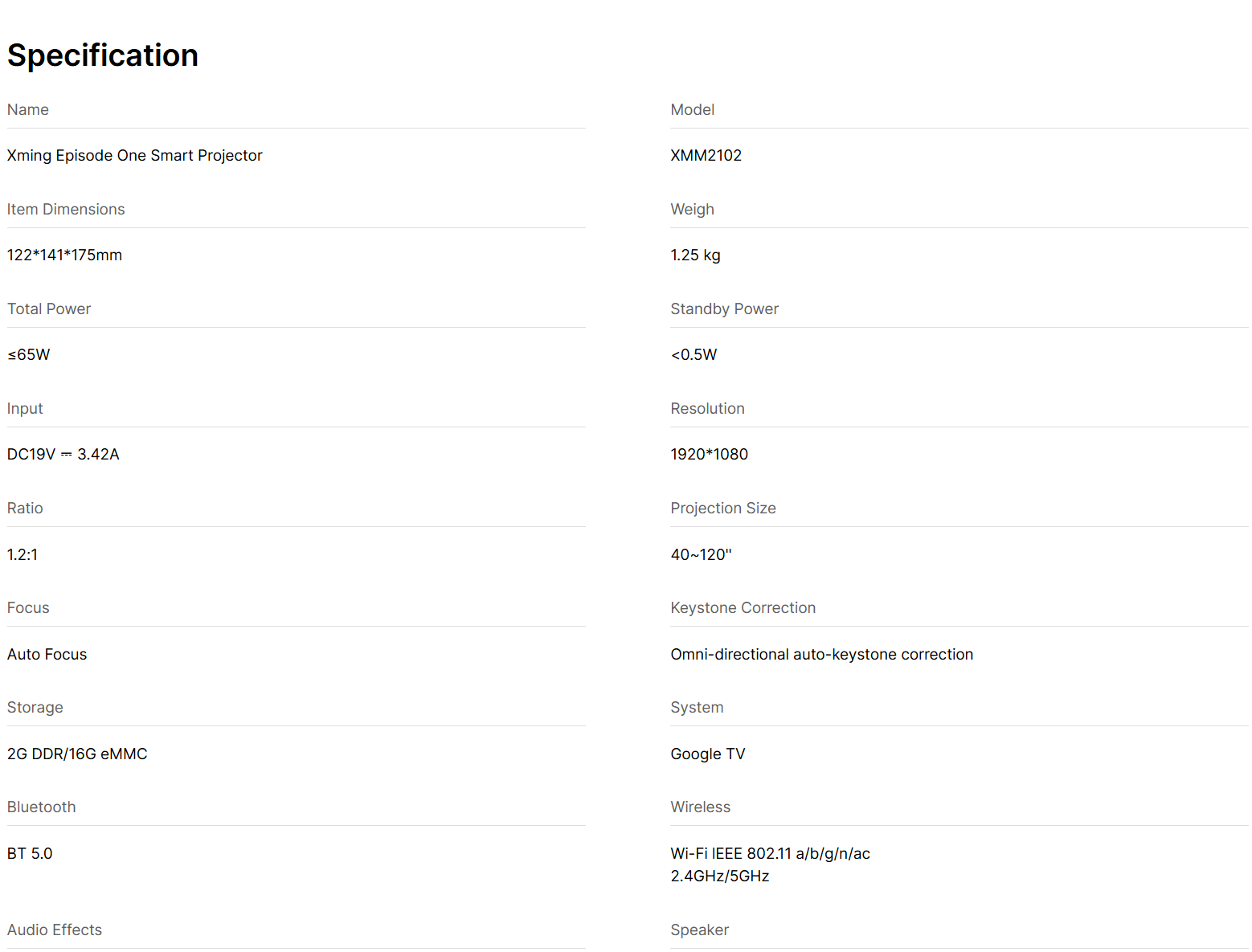Click the Google TV system value

click(x=708, y=754)
